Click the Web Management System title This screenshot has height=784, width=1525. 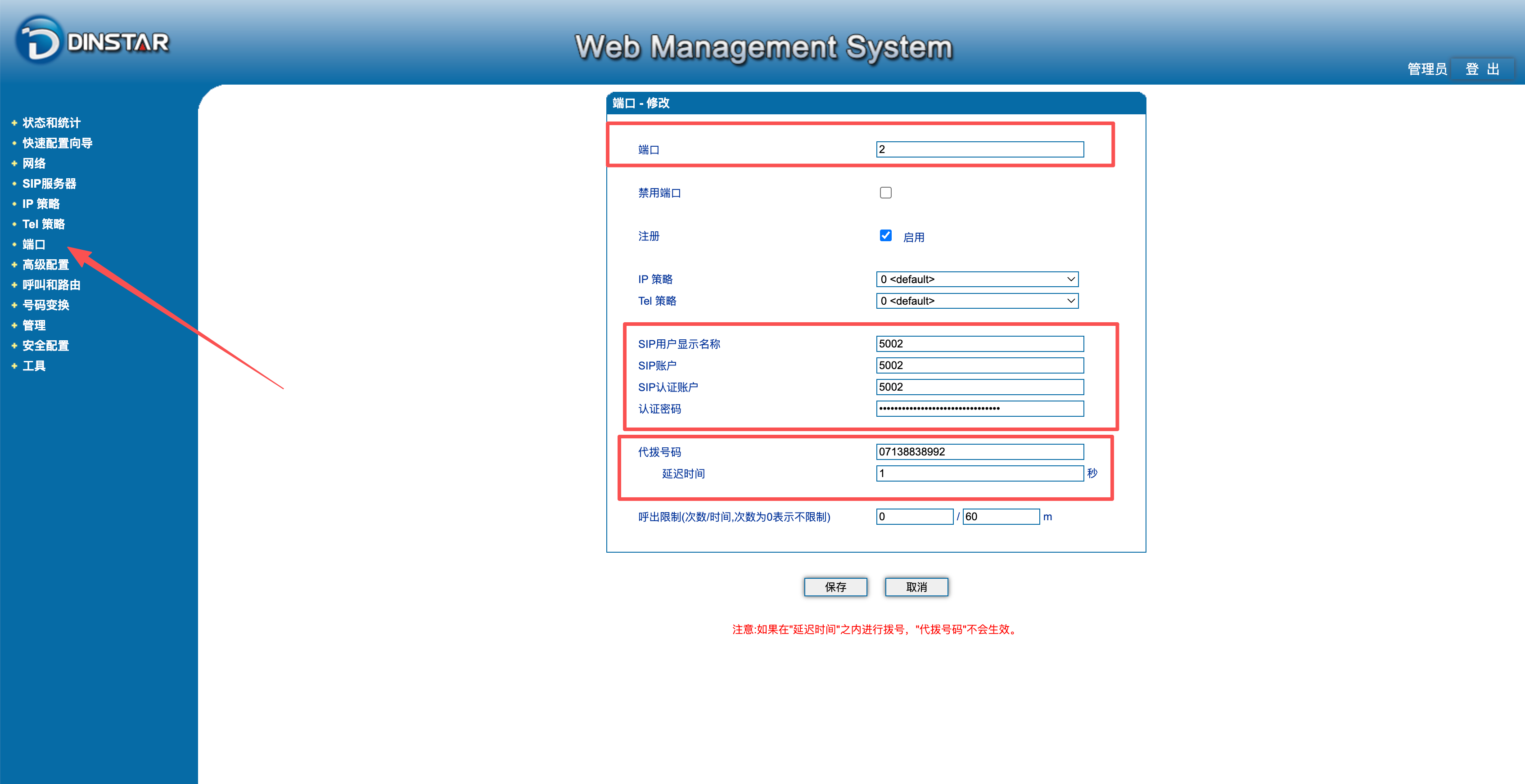click(764, 47)
